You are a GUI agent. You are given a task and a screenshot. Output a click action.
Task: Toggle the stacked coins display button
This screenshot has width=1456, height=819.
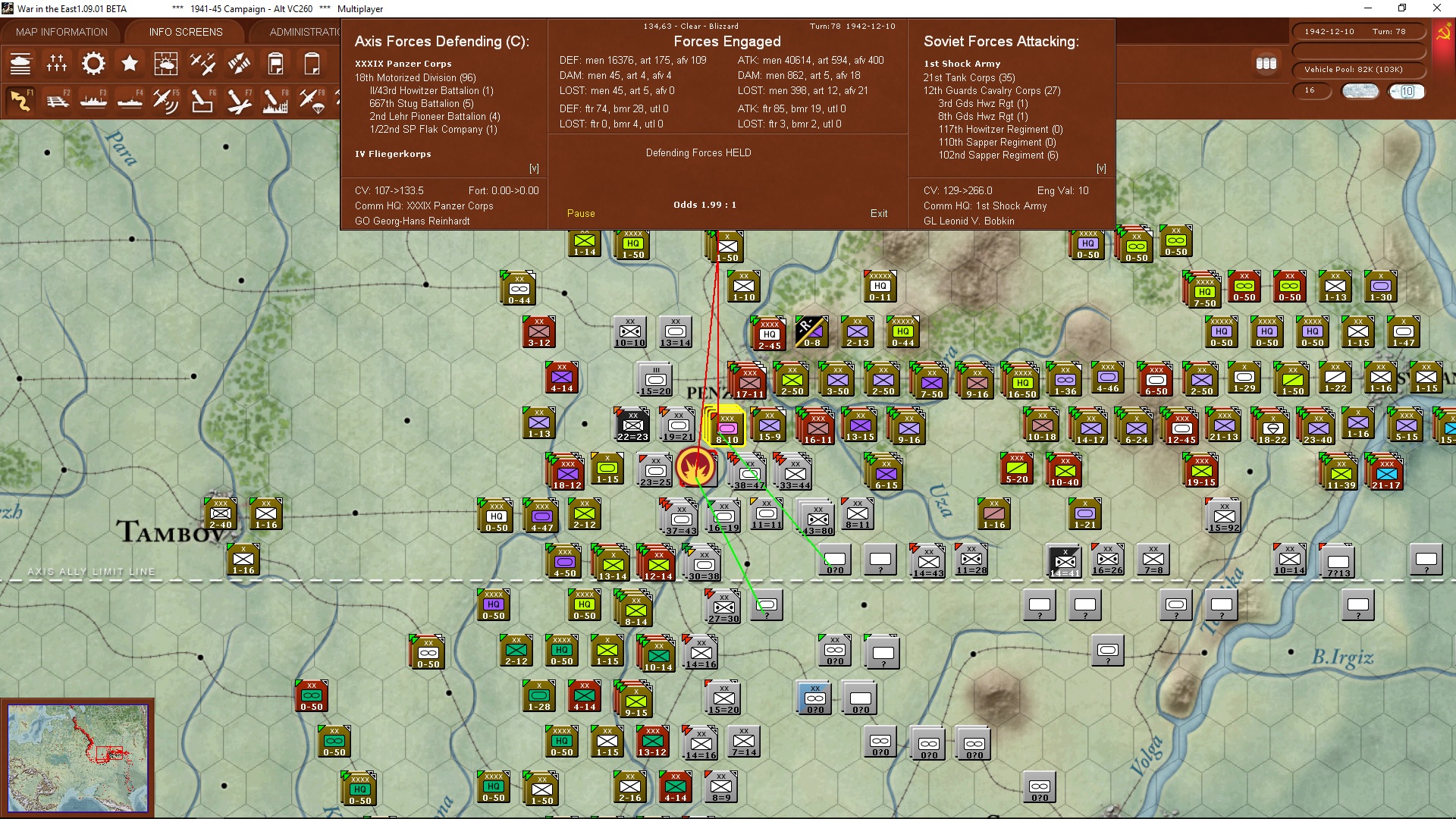click(1266, 64)
